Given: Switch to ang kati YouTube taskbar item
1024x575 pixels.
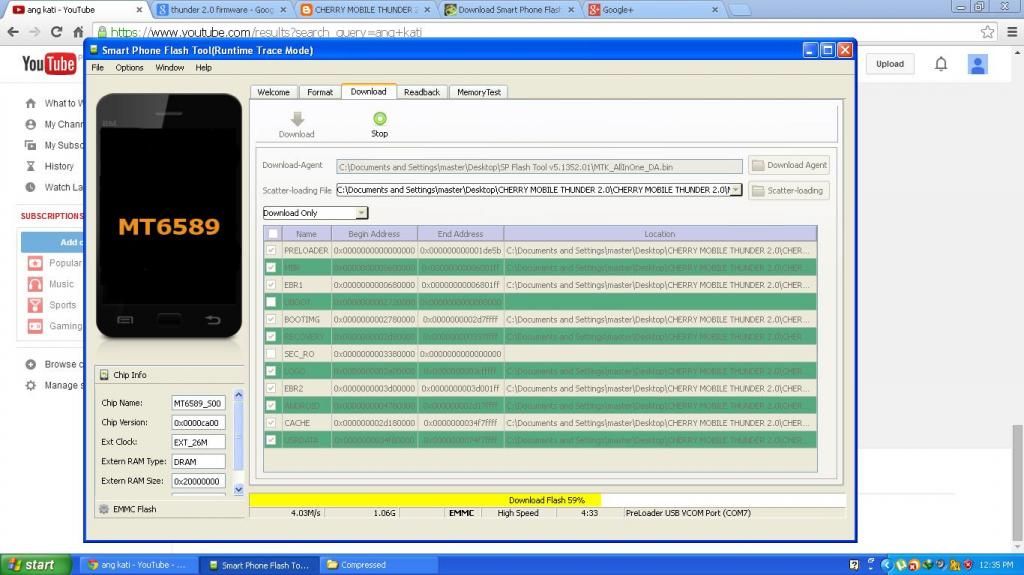Looking at the screenshot, I should 136,565.
